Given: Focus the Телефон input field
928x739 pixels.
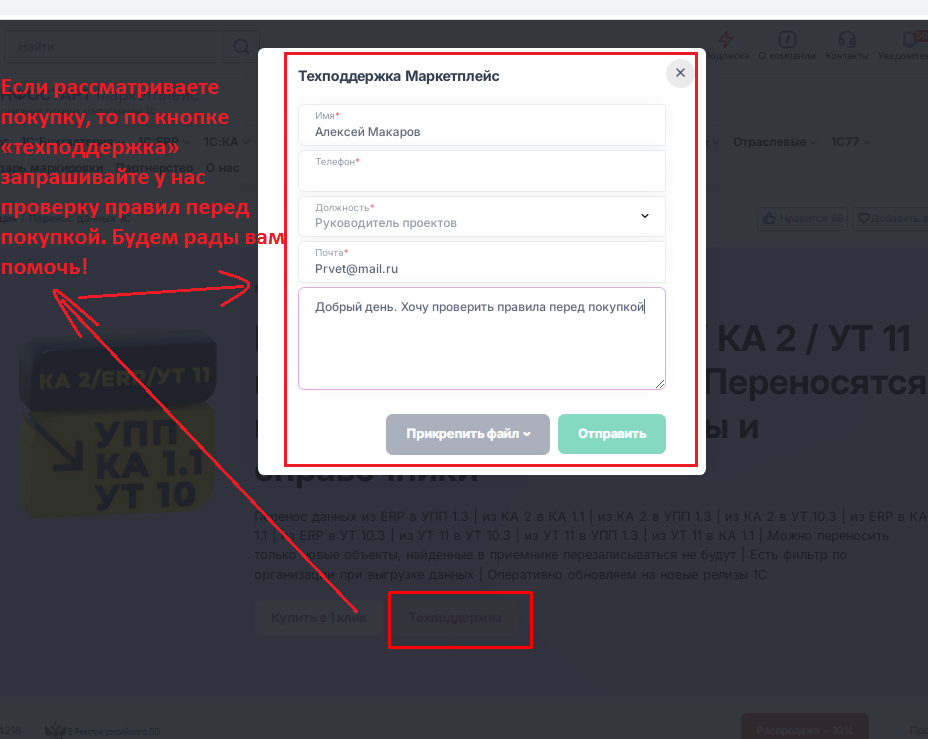Looking at the screenshot, I should click(x=482, y=171).
